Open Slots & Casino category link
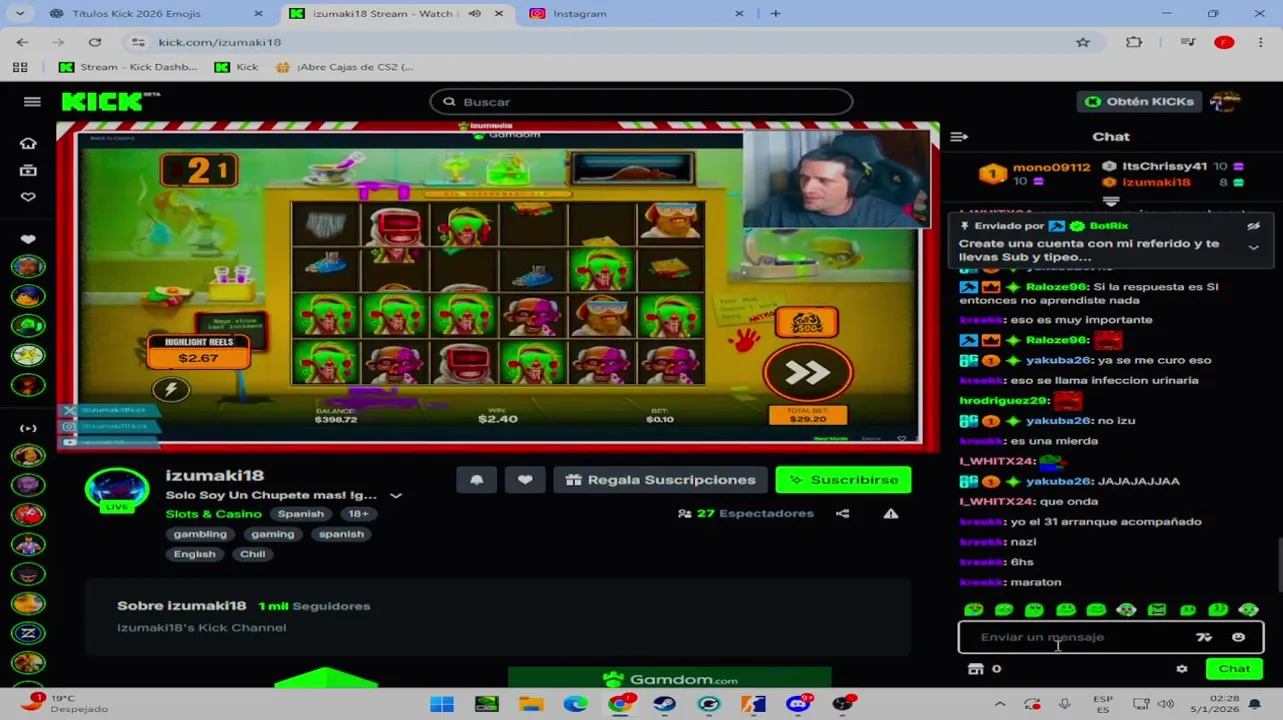Image resolution: width=1283 pixels, height=720 pixels. pyautogui.click(x=213, y=514)
